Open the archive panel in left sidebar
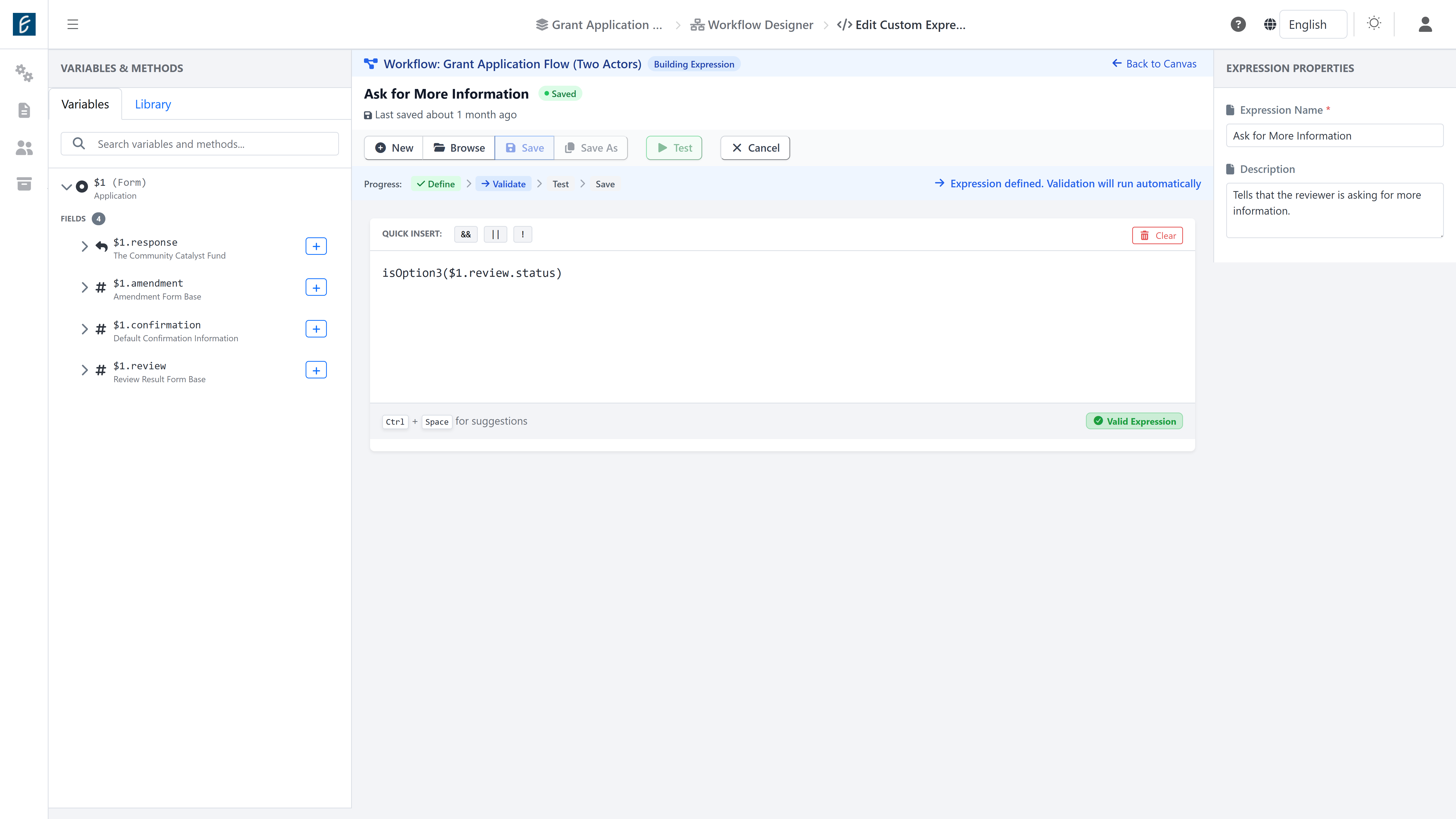The width and height of the screenshot is (1456, 819). (x=24, y=184)
